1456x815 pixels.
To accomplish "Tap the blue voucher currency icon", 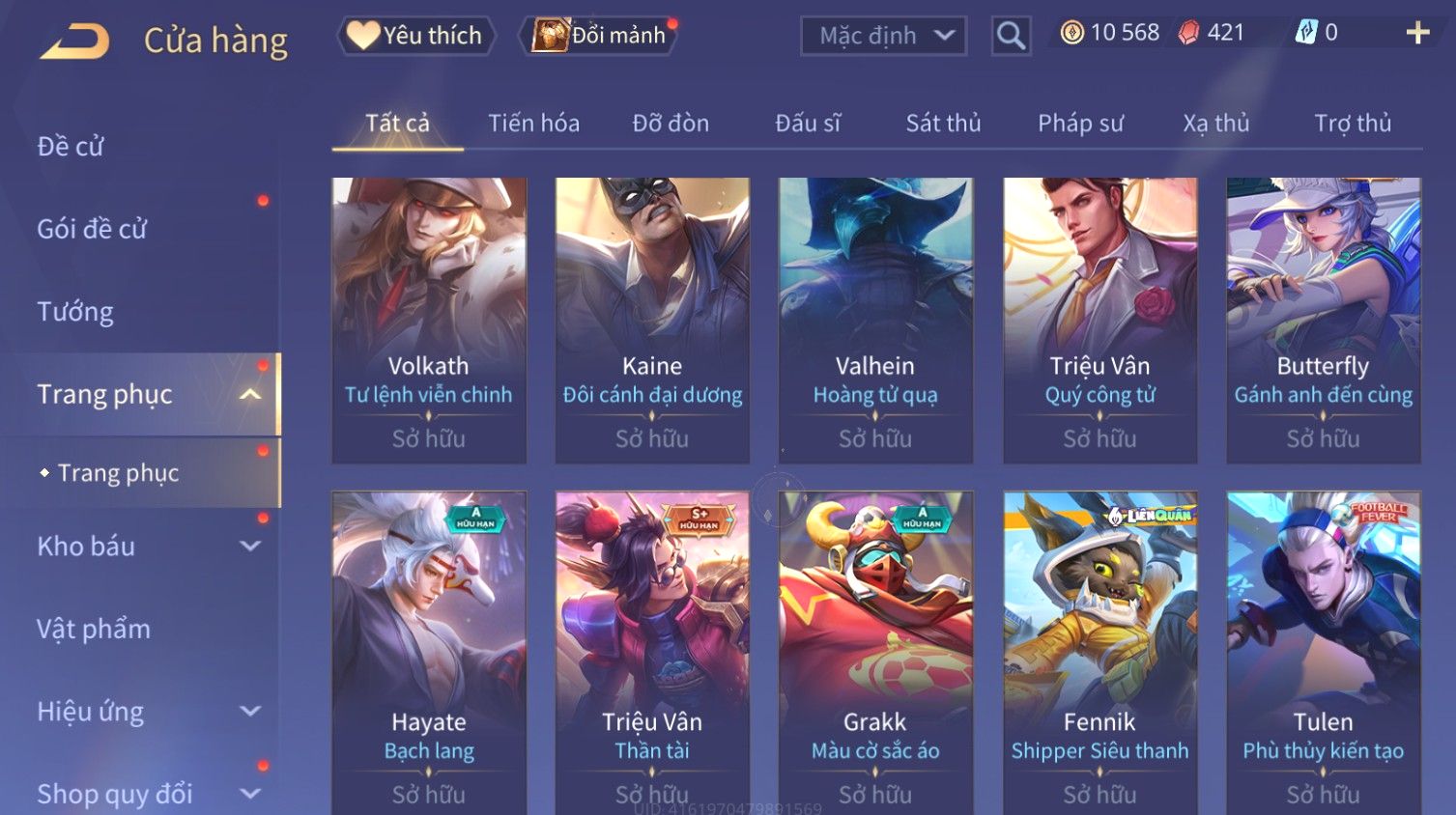I will (1305, 32).
